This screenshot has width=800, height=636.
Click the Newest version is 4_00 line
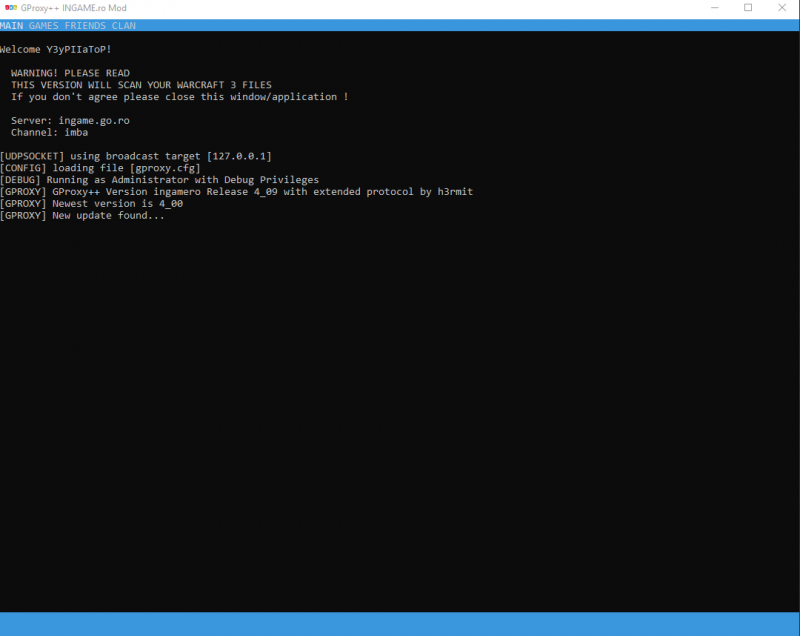[x=91, y=204]
